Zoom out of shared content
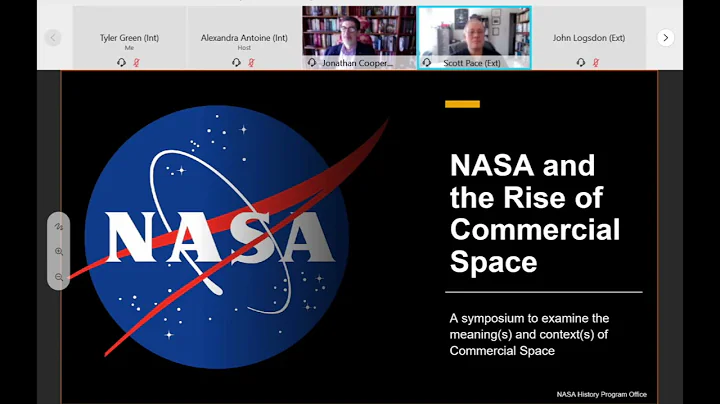Image resolution: width=720 pixels, height=404 pixels. click(59, 277)
